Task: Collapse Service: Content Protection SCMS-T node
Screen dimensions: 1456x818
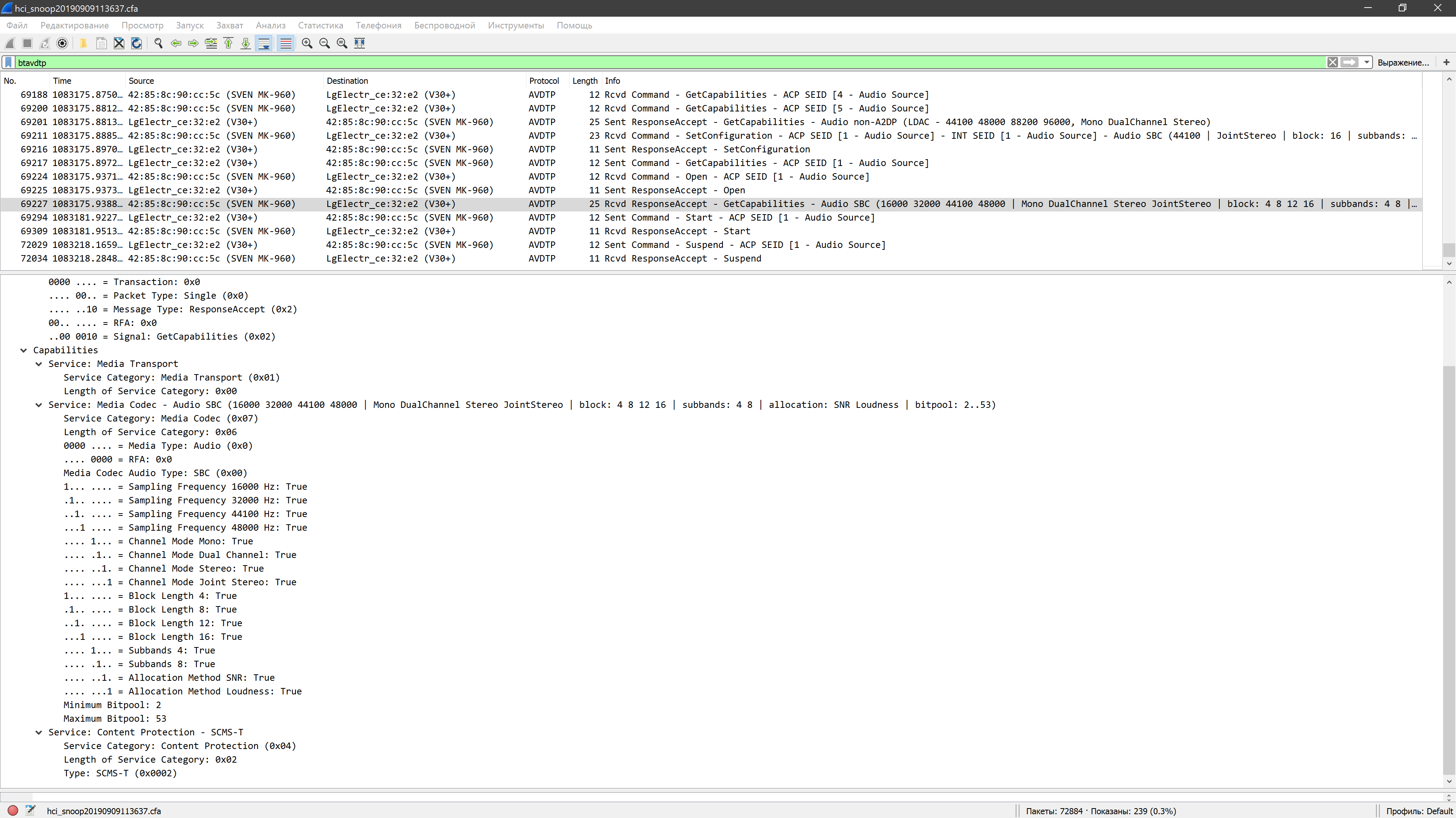Action: 39,732
